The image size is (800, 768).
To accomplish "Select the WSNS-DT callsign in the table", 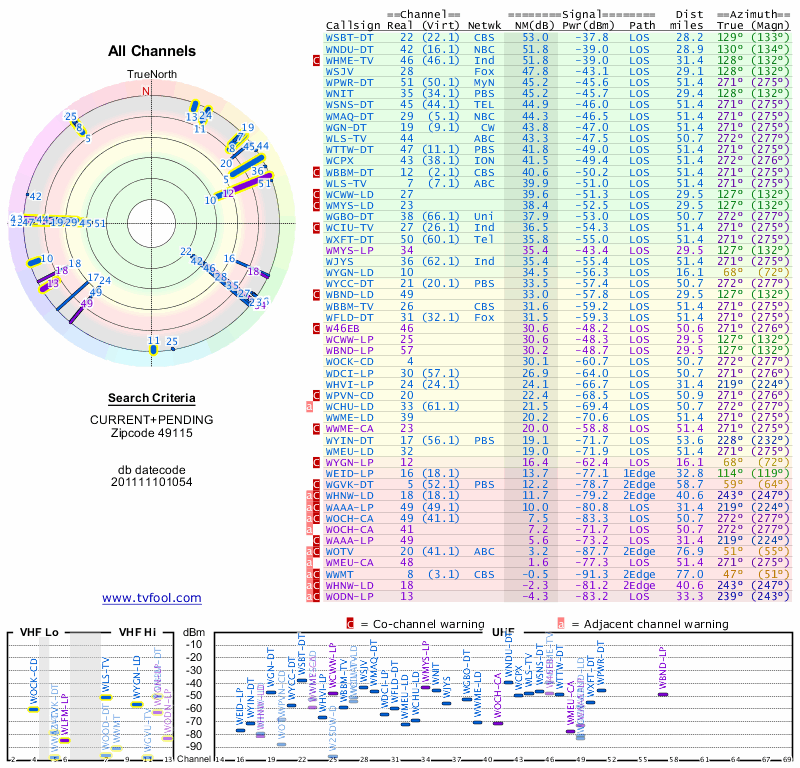I will (349, 105).
